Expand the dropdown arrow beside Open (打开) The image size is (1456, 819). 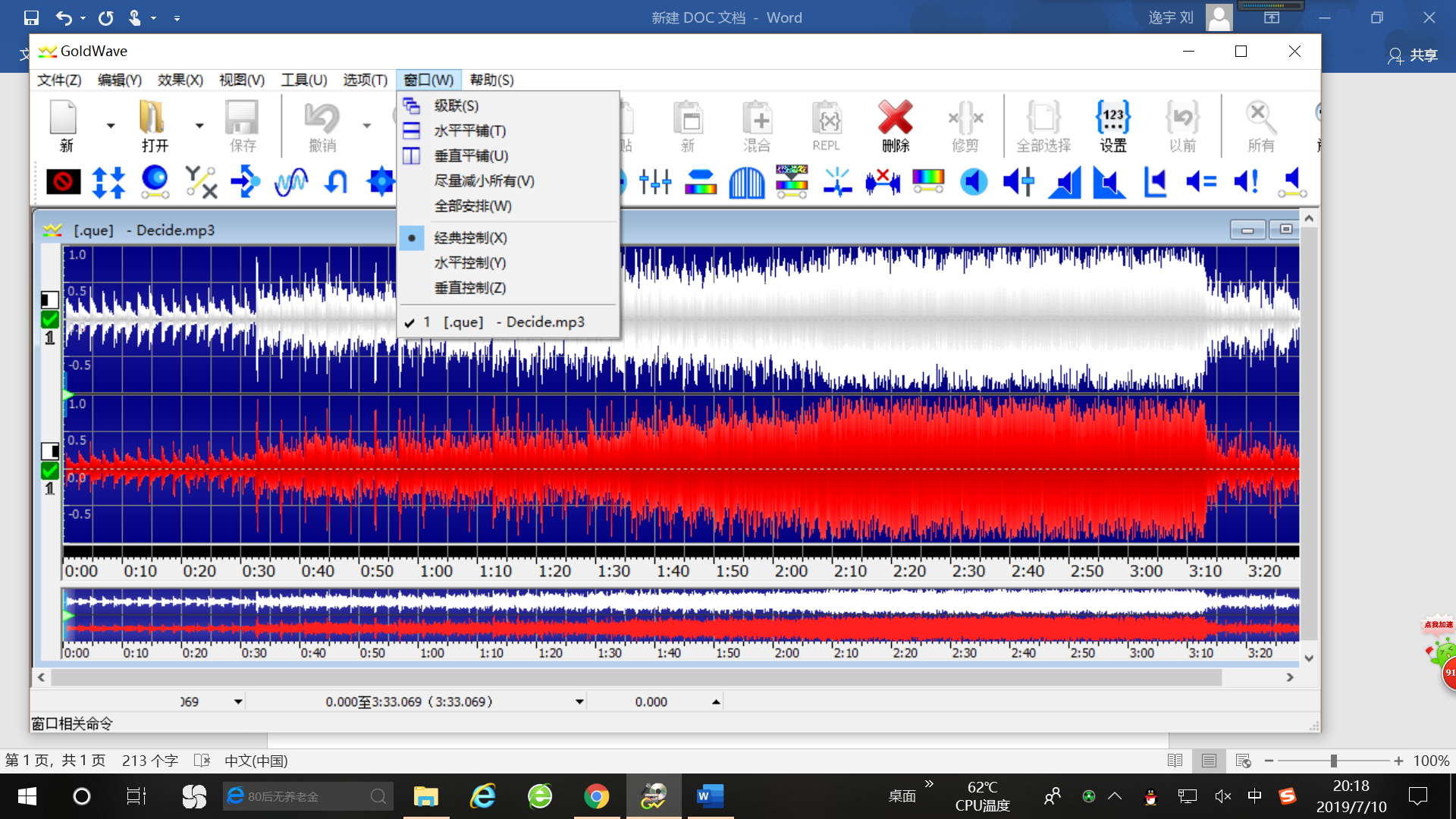(x=199, y=126)
